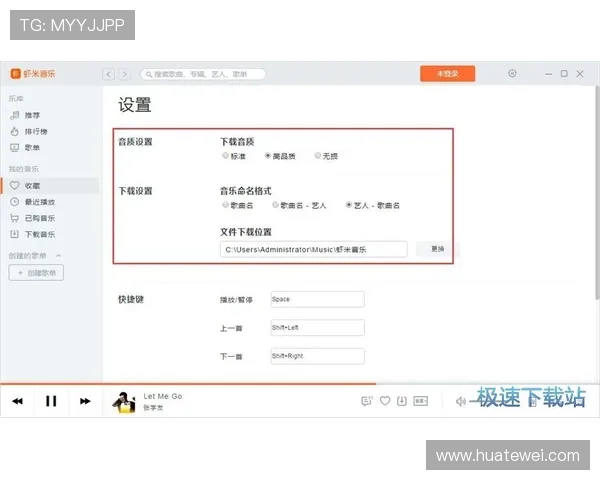Image resolution: width=600 pixels, height=480 pixels.
Task: Click the orange 未登录 login button
Action: pyautogui.click(x=447, y=73)
